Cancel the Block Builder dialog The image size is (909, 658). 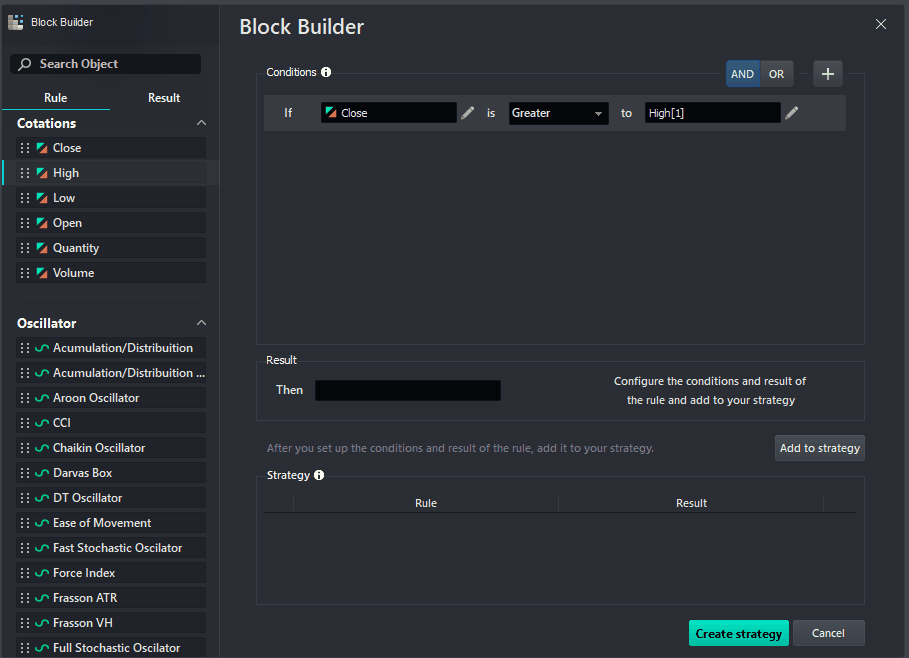(x=828, y=633)
